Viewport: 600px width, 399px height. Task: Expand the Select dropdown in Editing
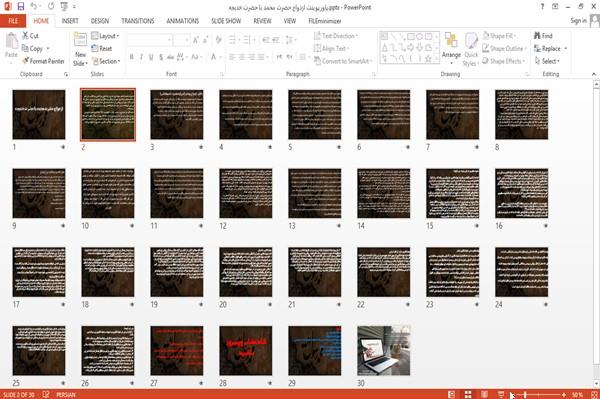[547, 61]
